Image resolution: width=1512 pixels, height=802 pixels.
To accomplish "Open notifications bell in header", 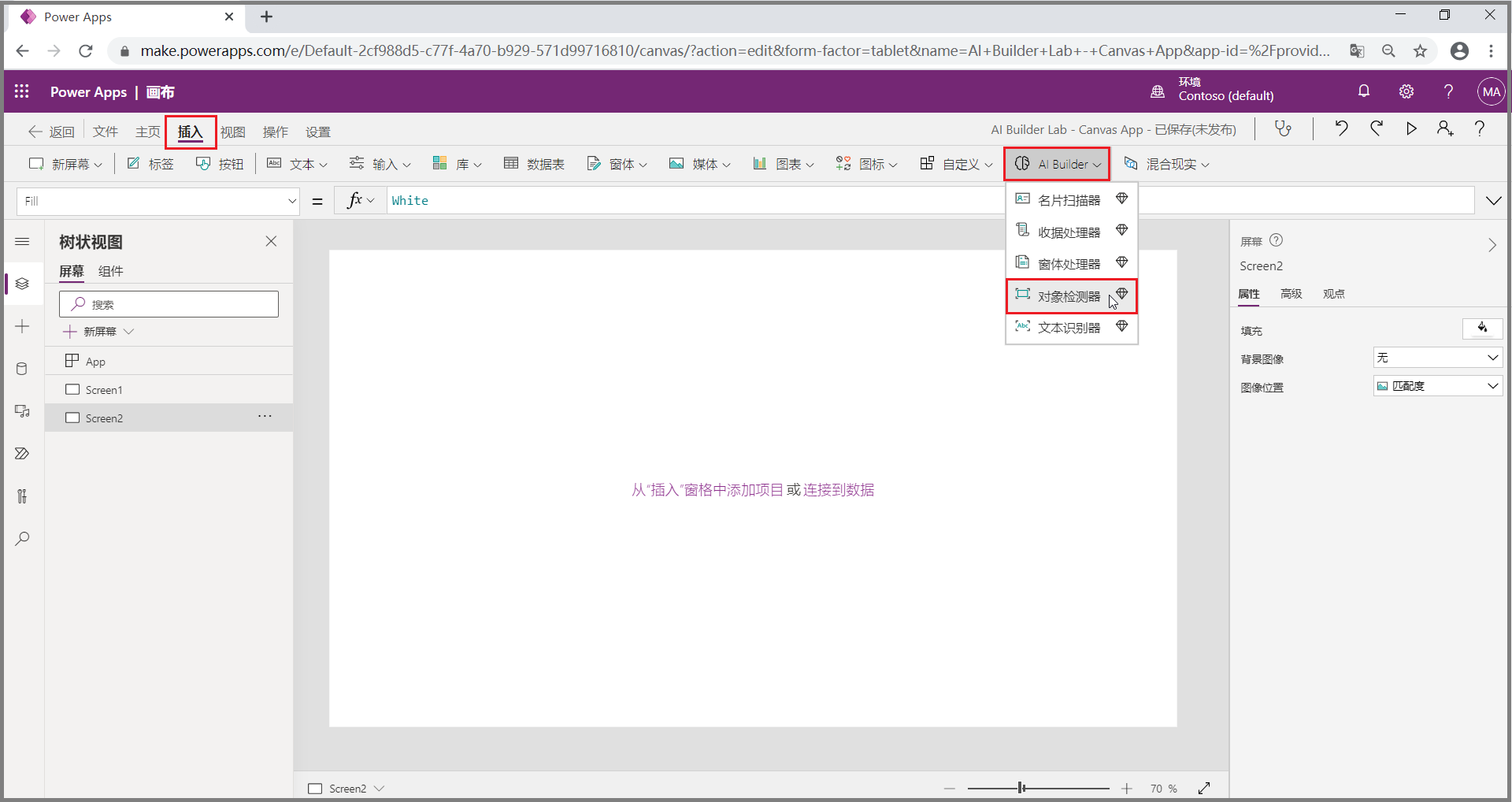I will click(1364, 91).
